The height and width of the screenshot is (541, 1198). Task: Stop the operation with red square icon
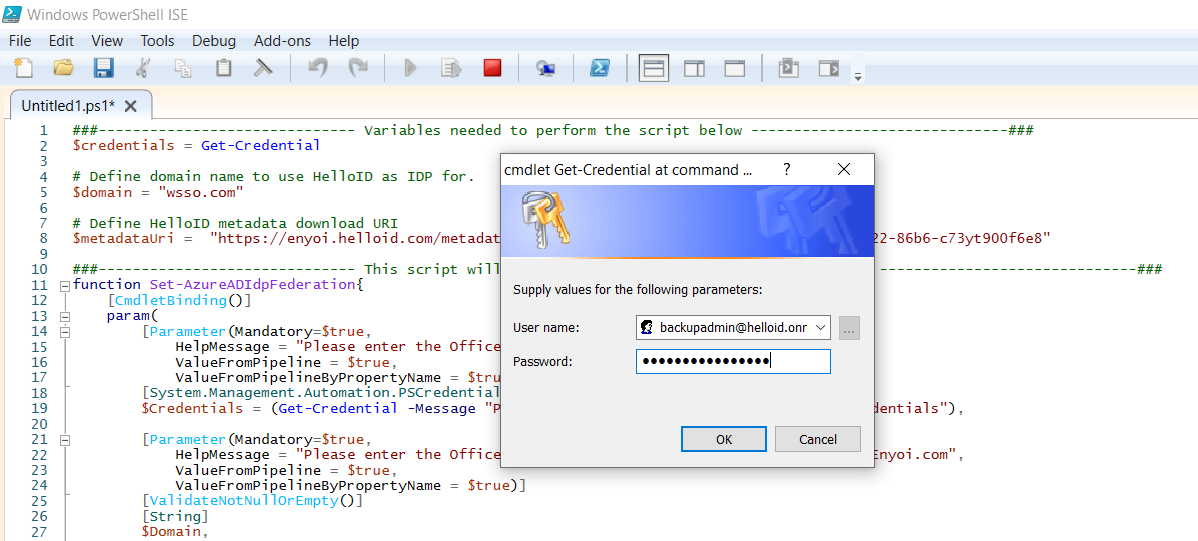point(492,68)
